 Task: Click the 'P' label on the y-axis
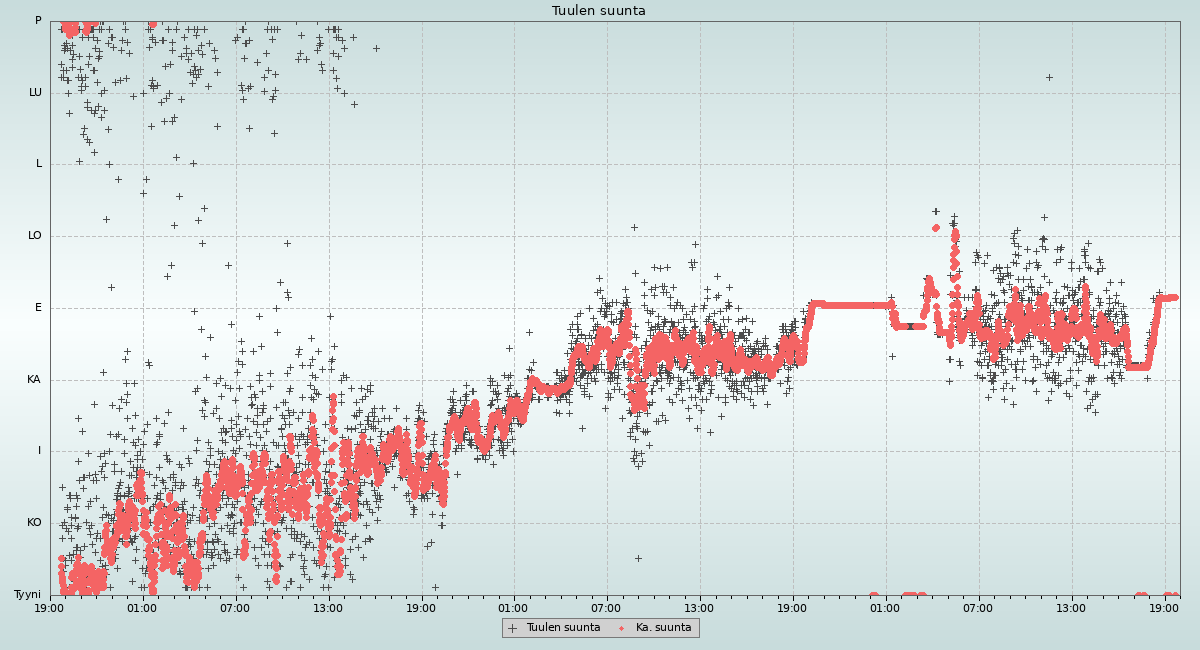[x=38, y=21]
